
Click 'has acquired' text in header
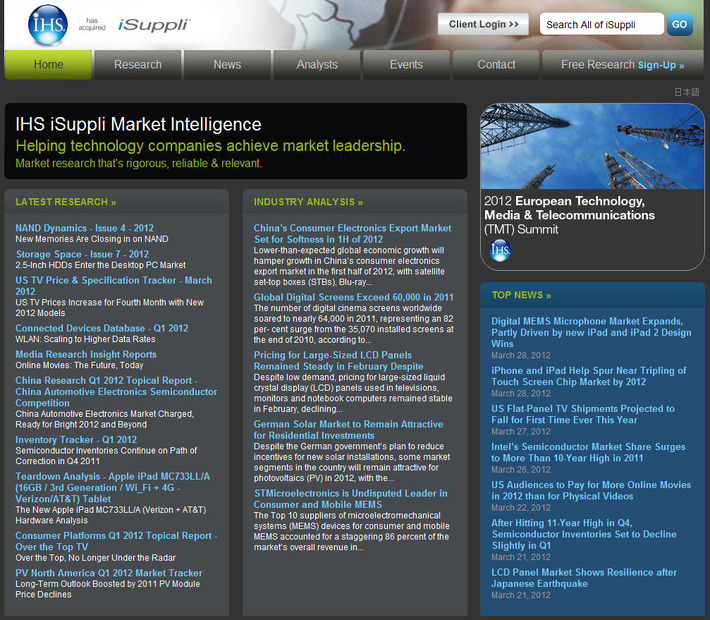pyautogui.click(x=92, y=24)
